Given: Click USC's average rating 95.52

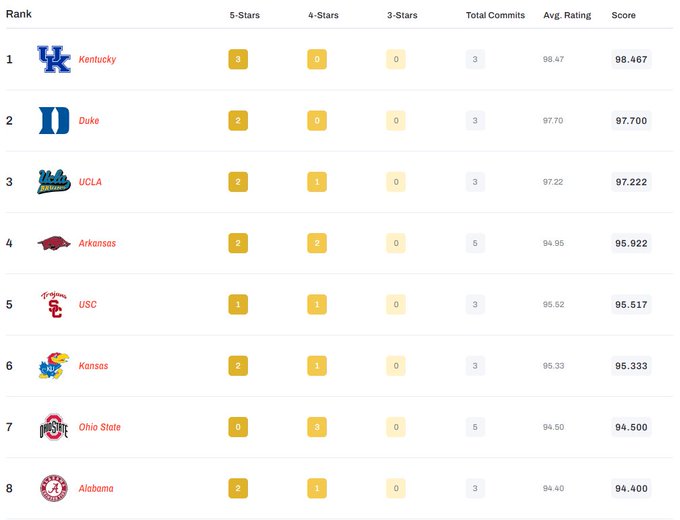Looking at the screenshot, I should point(553,304).
